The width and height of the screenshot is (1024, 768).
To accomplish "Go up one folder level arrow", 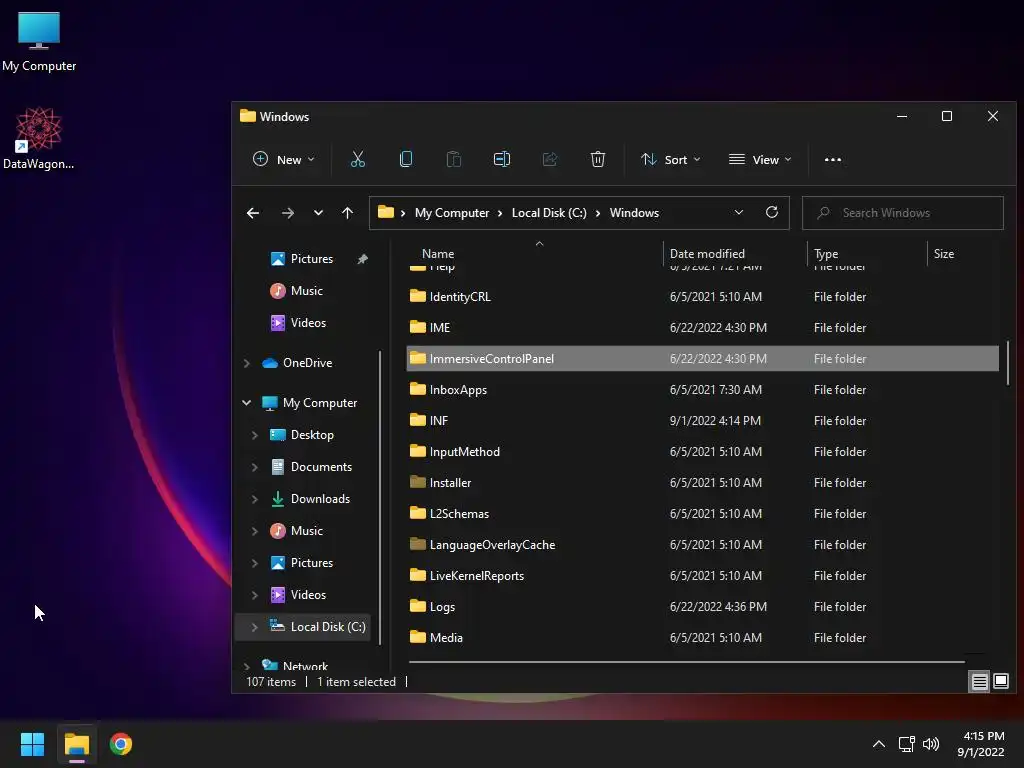I will 347,213.
